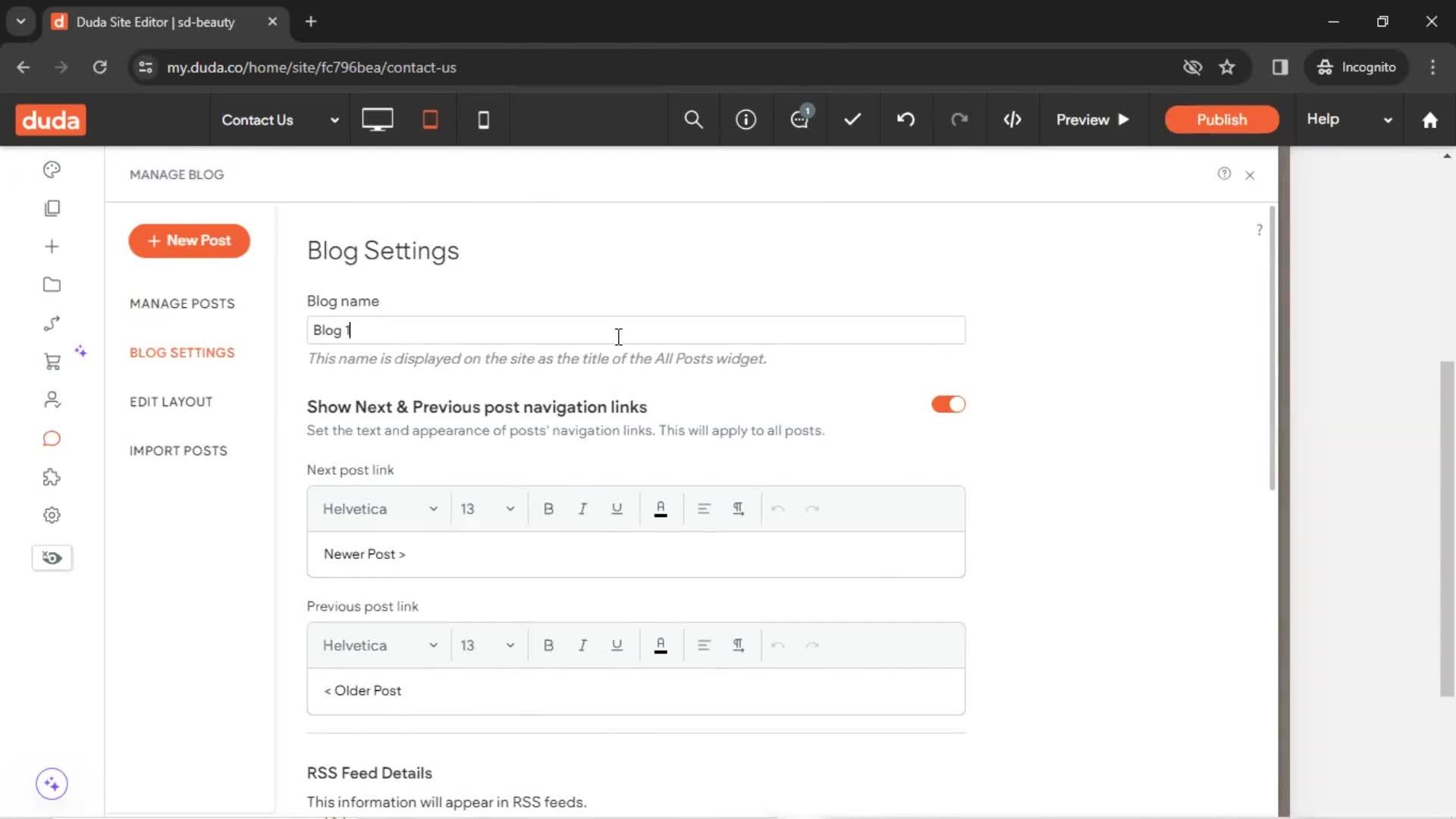The width and height of the screenshot is (1456, 819).
Task: Open text alignment options for Next post link
Action: point(704,509)
